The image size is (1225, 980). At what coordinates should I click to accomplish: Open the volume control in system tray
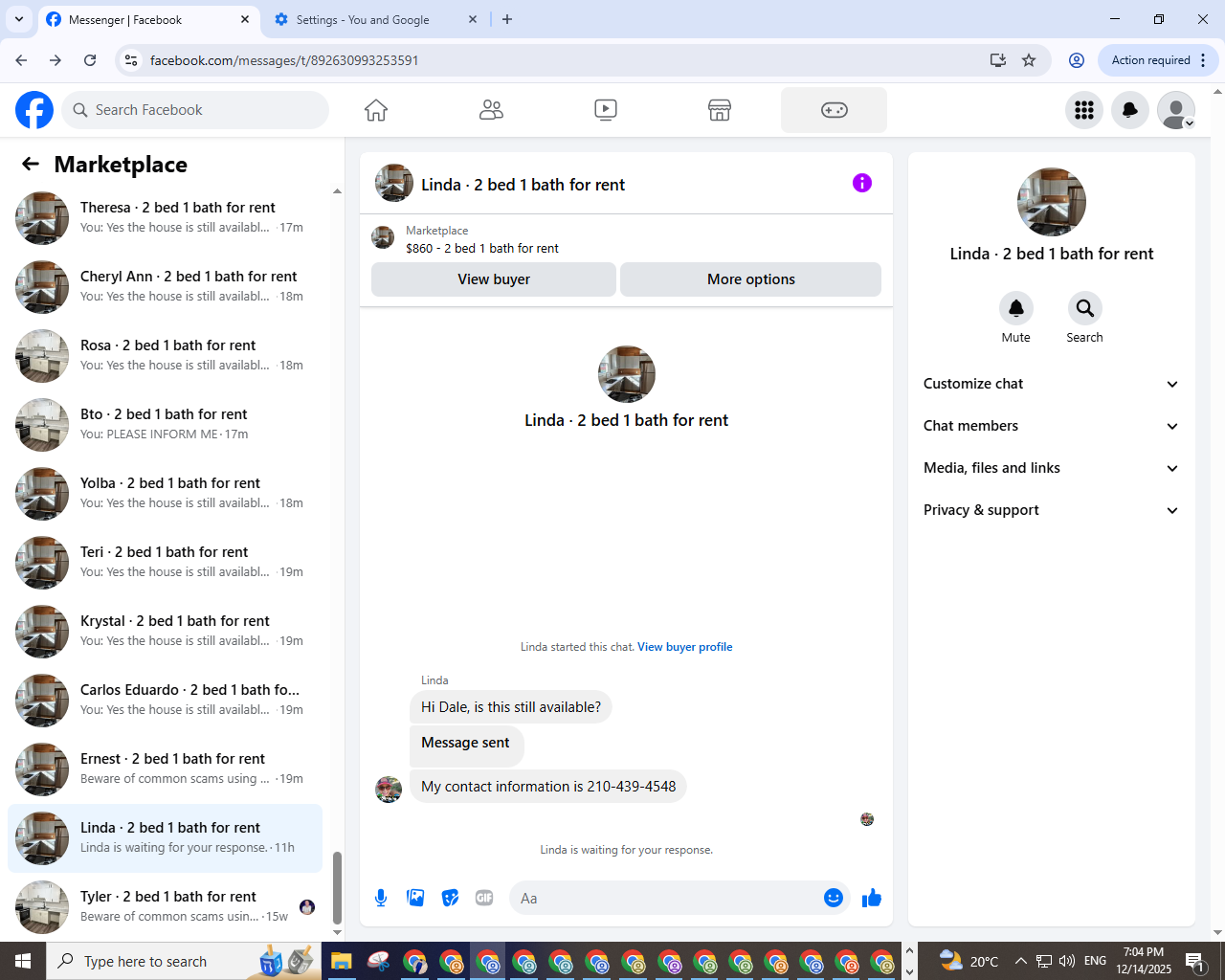click(x=1067, y=961)
